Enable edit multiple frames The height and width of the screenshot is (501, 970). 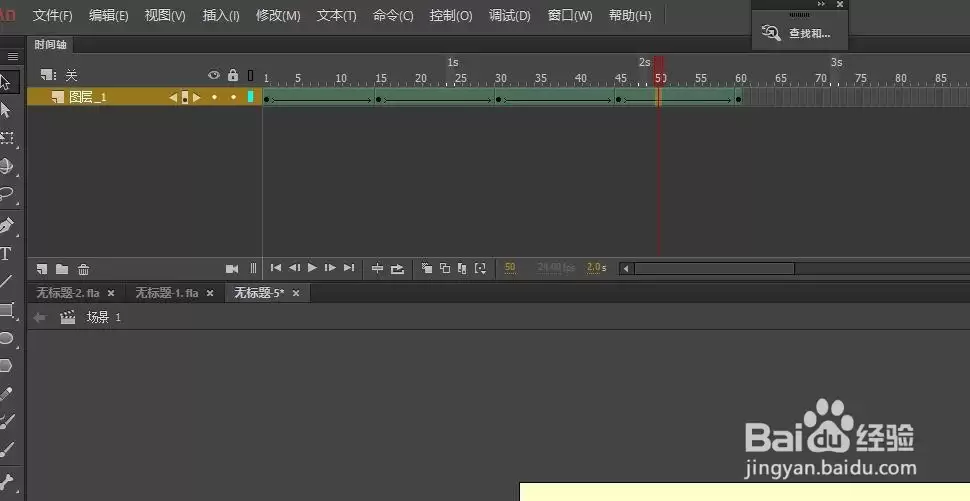(462, 268)
